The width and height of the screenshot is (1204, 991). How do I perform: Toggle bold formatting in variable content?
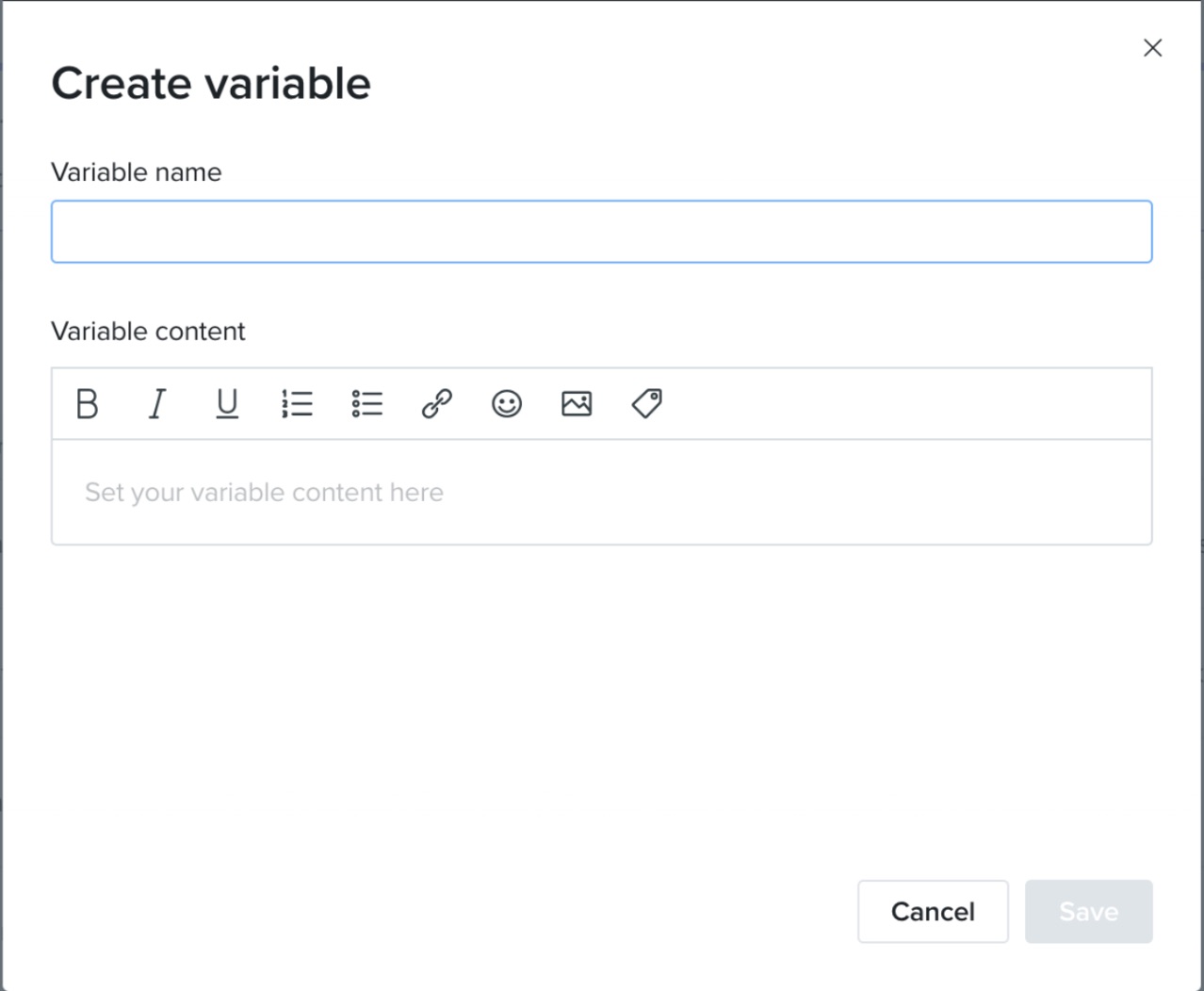click(88, 404)
